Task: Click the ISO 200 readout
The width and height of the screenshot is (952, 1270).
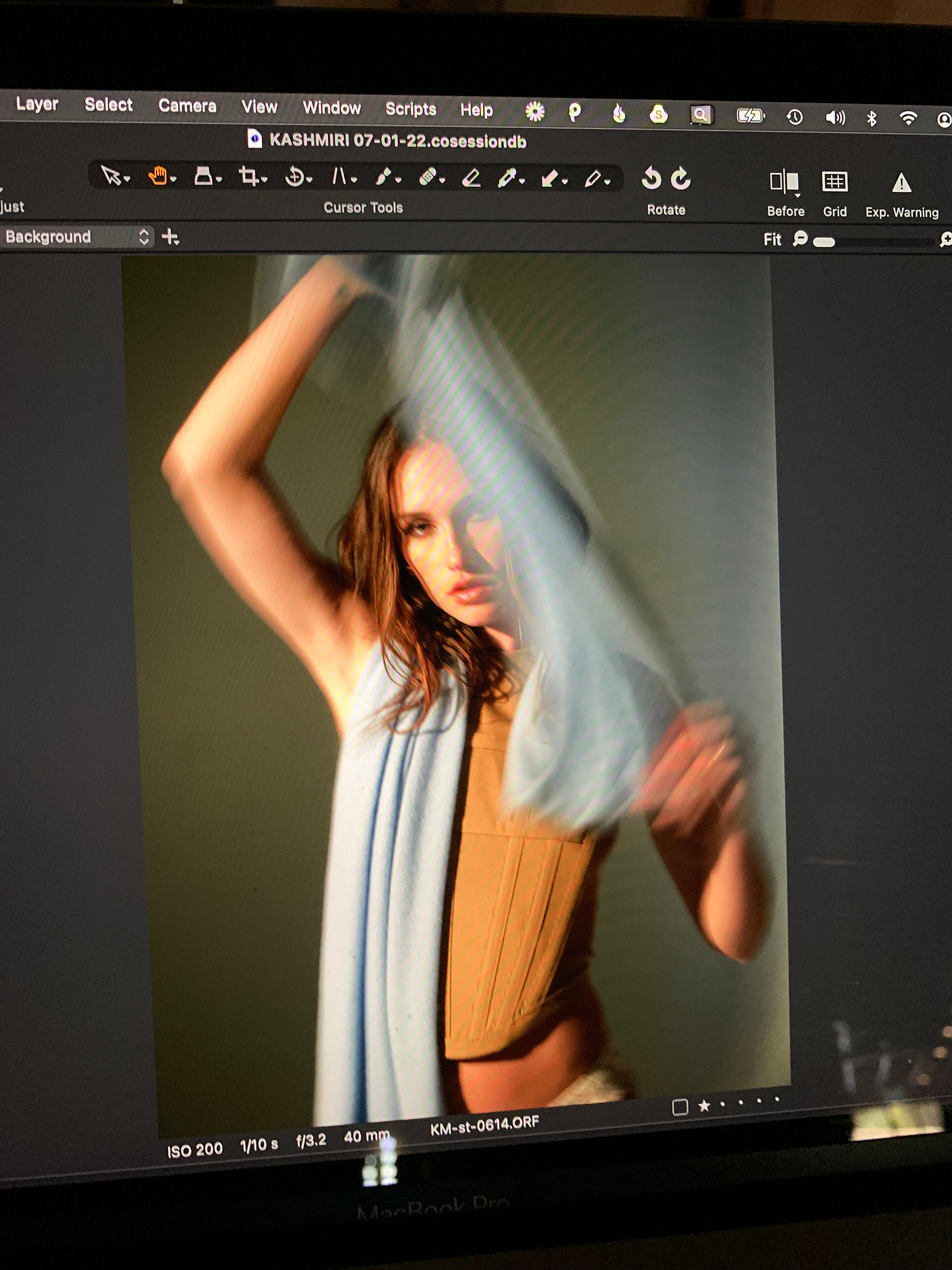Action: click(195, 1150)
